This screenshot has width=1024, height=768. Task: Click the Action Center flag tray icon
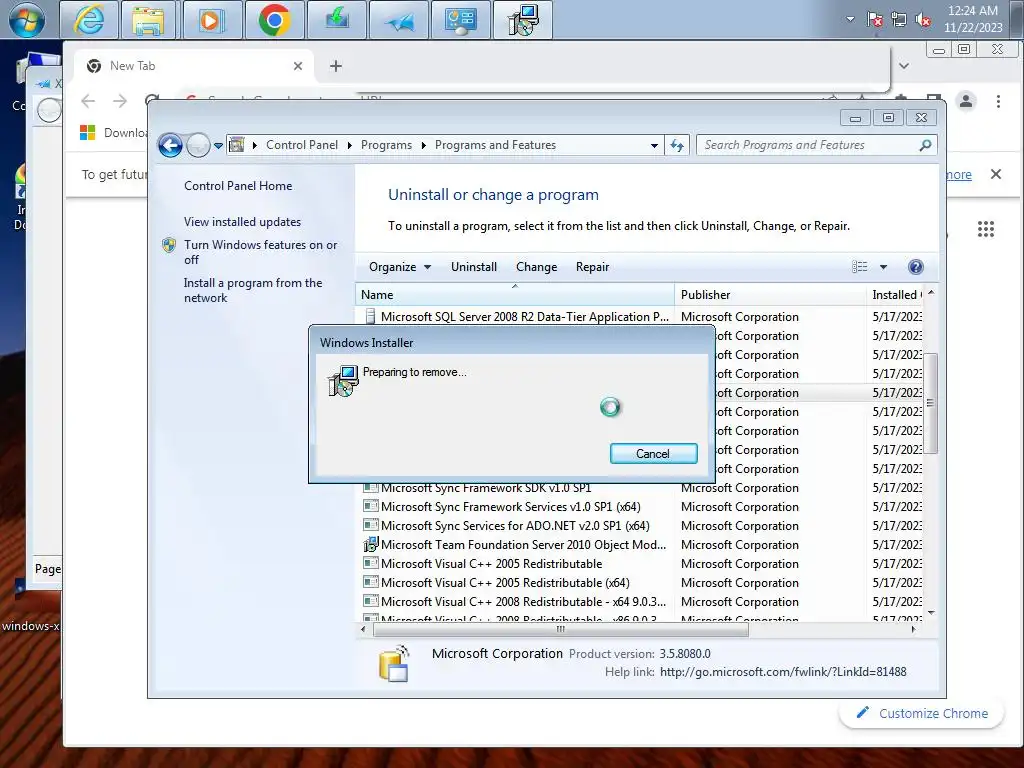click(874, 20)
